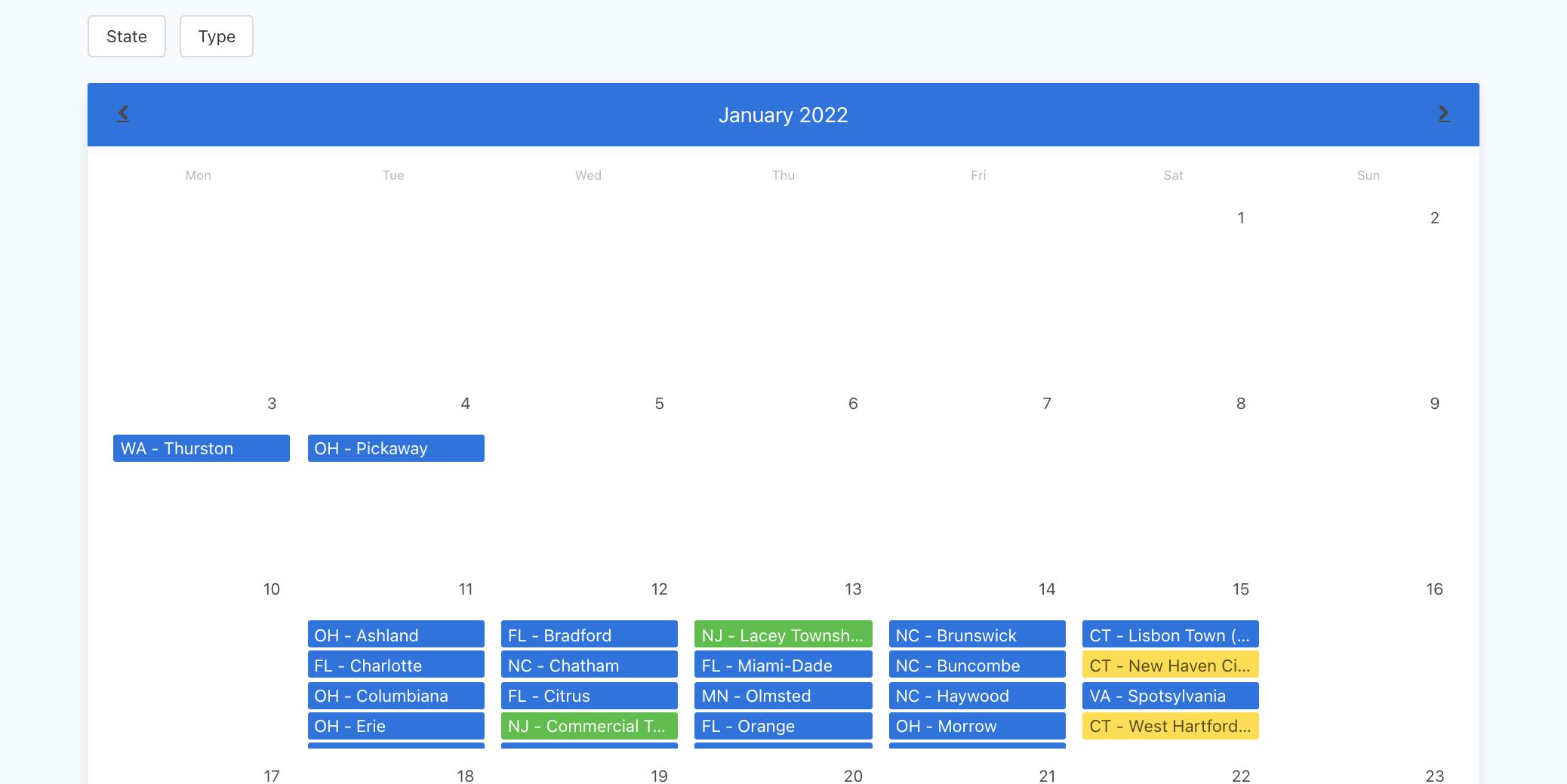
Task: Click the NC - Chatham event
Action: coord(590,665)
